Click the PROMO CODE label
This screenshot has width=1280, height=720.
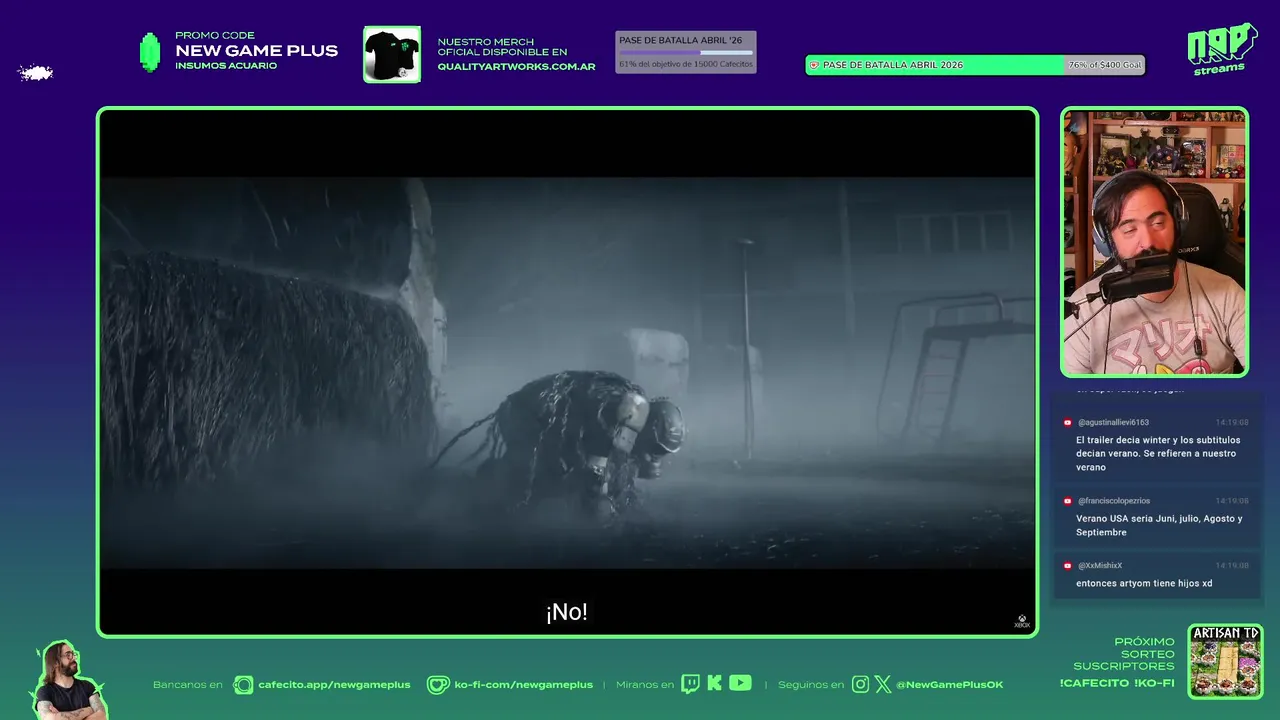click(x=215, y=35)
